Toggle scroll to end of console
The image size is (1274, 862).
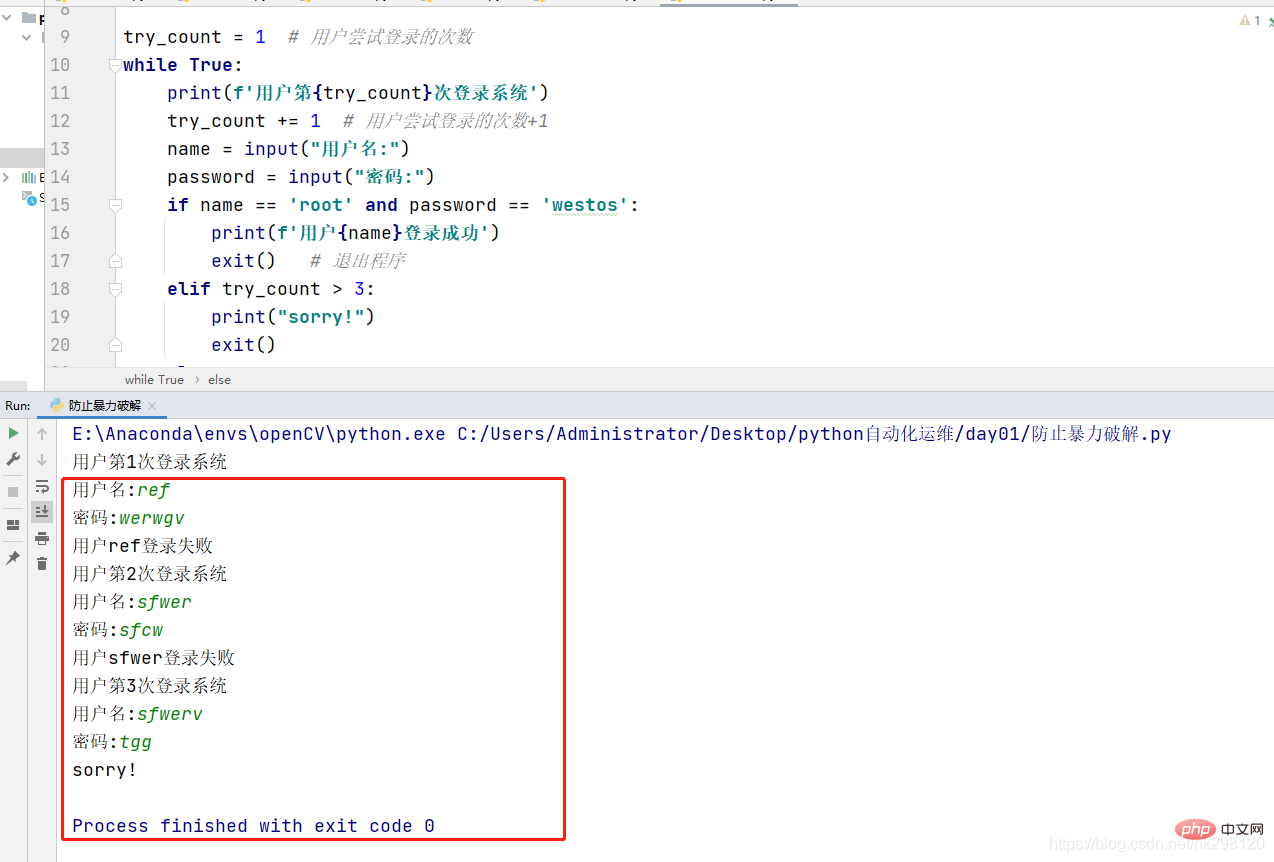[42, 512]
